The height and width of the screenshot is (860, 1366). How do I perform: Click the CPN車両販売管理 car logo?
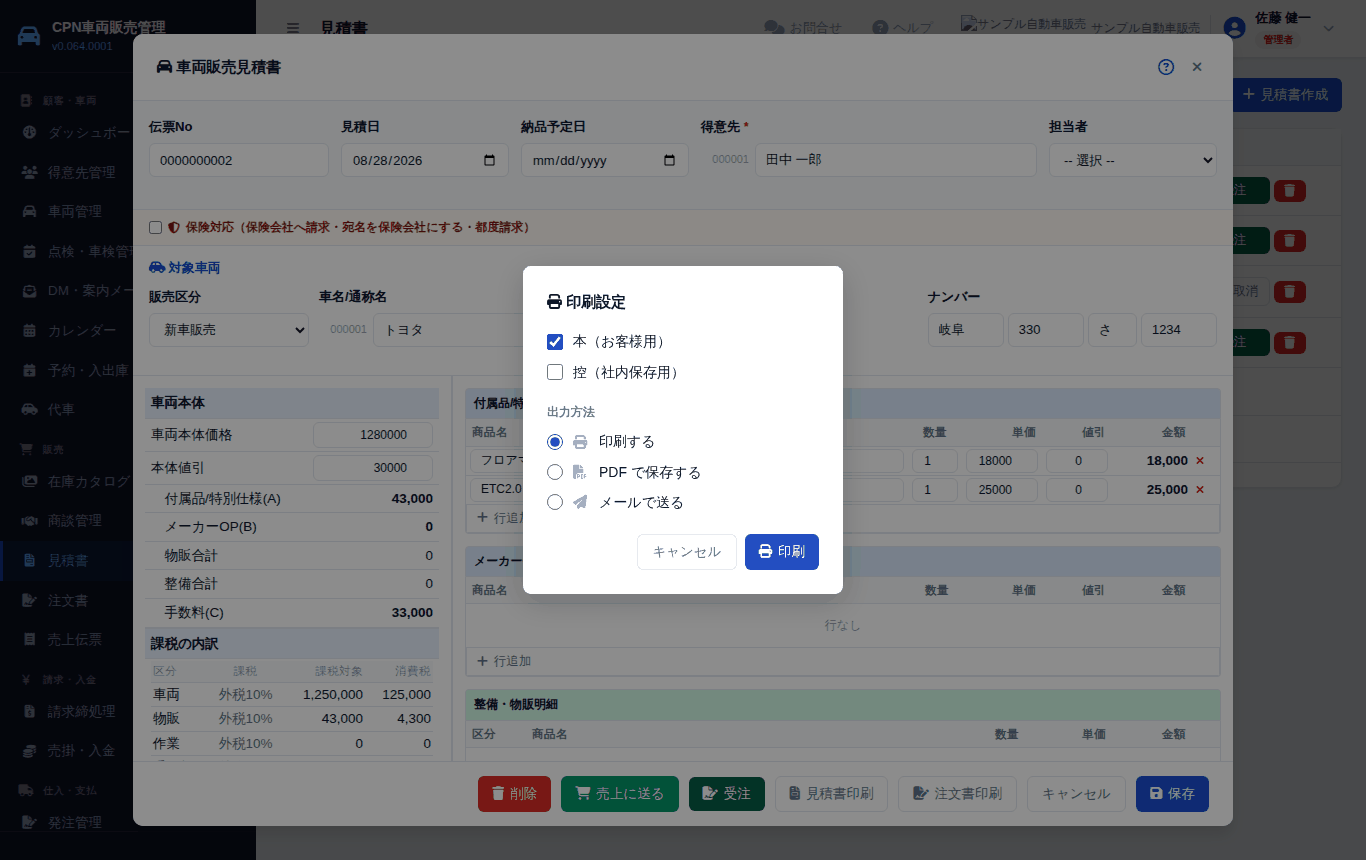(x=30, y=36)
